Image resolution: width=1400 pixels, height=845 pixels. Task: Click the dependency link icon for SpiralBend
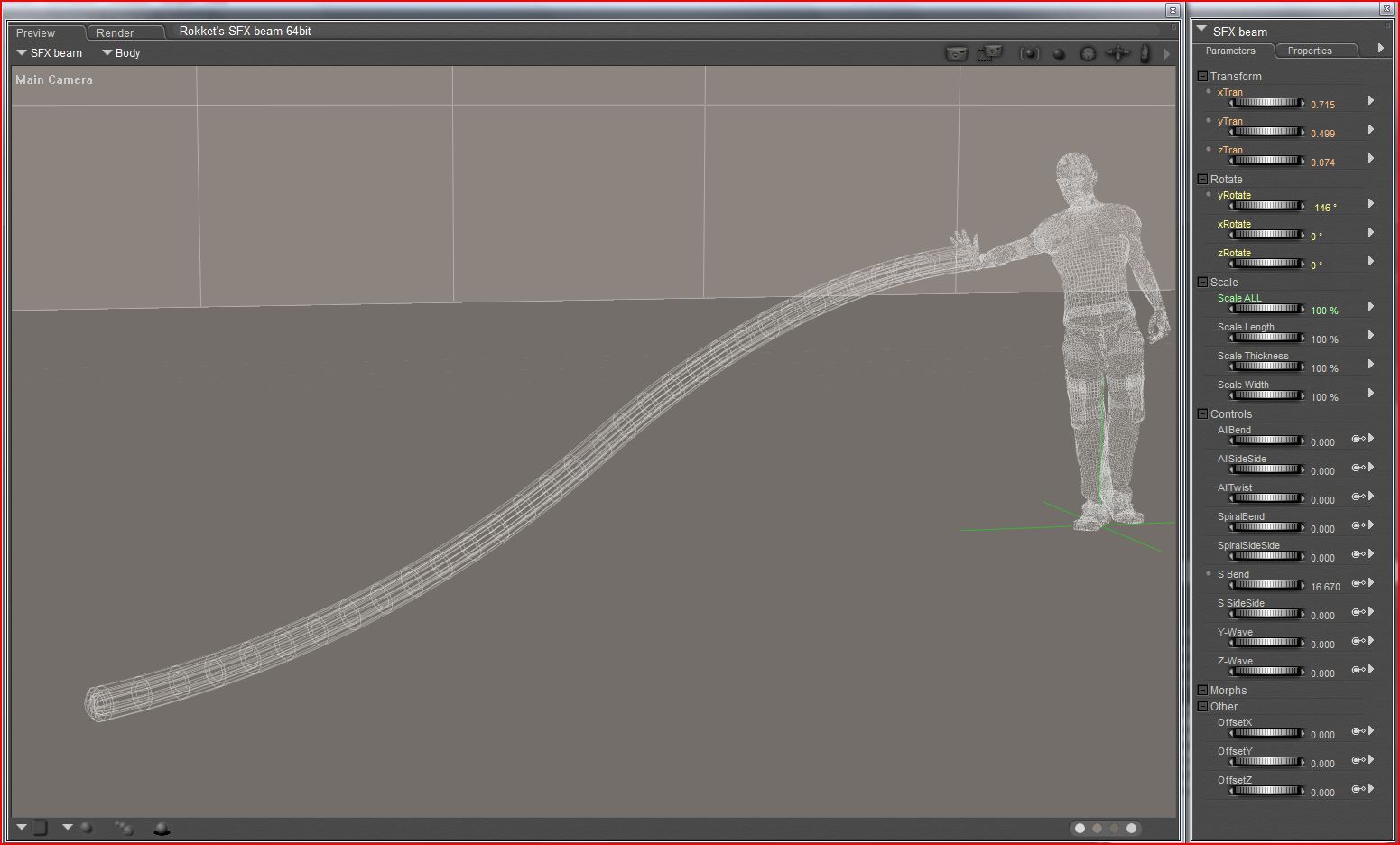pyautogui.click(x=1358, y=525)
